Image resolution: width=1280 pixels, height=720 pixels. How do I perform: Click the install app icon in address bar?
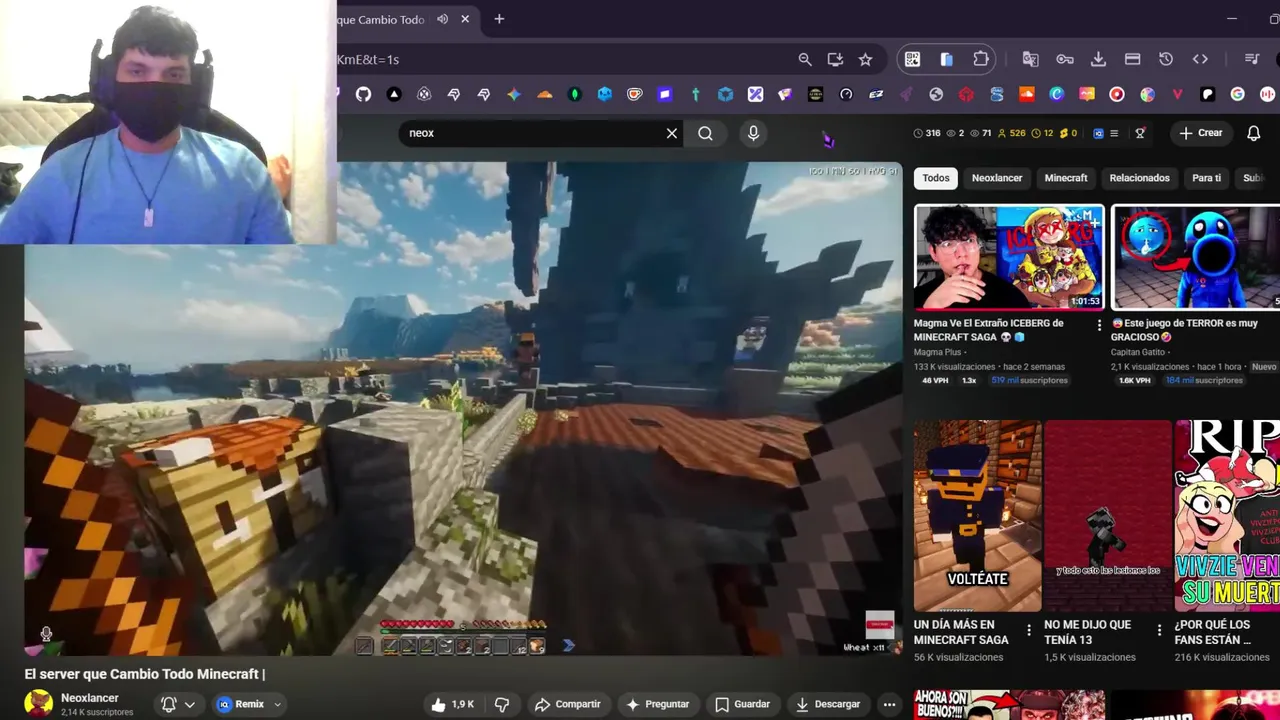(835, 60)
